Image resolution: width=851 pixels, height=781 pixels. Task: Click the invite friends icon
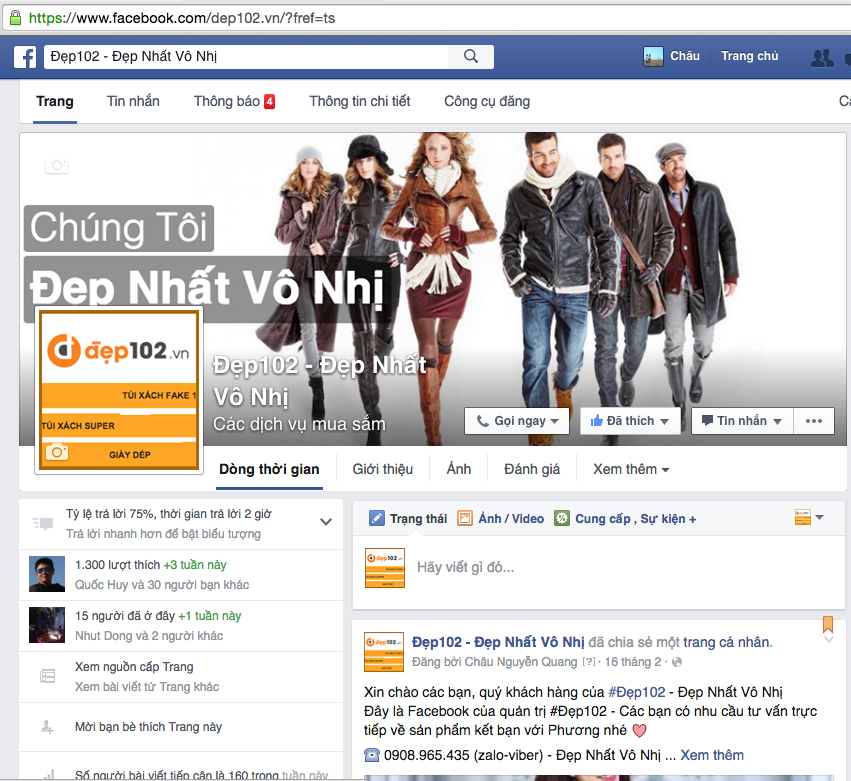pyautogui.click(x=47, y=727)
